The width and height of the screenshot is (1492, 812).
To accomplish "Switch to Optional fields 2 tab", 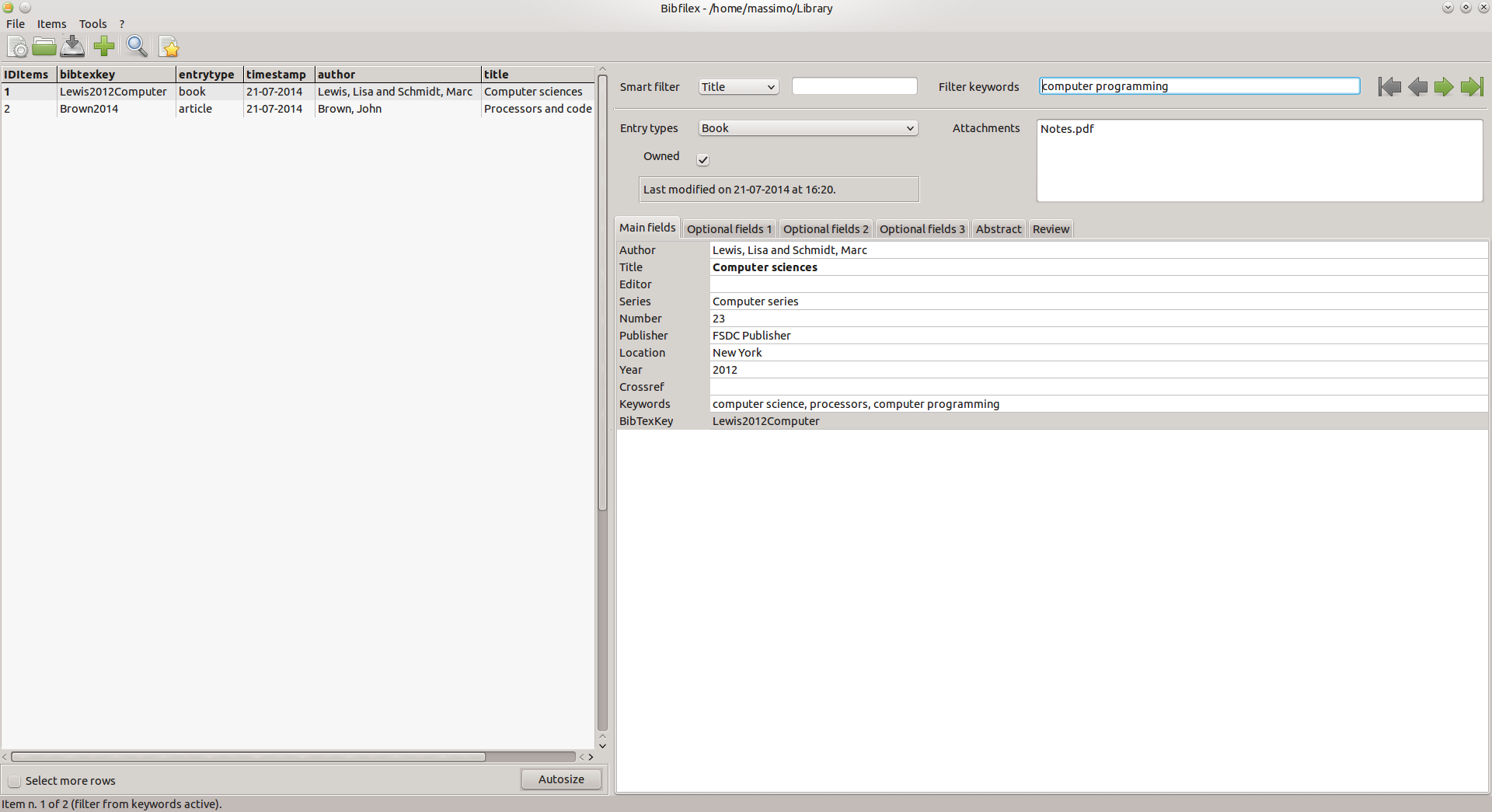I will pyautogui.click(x=825, y=228).
